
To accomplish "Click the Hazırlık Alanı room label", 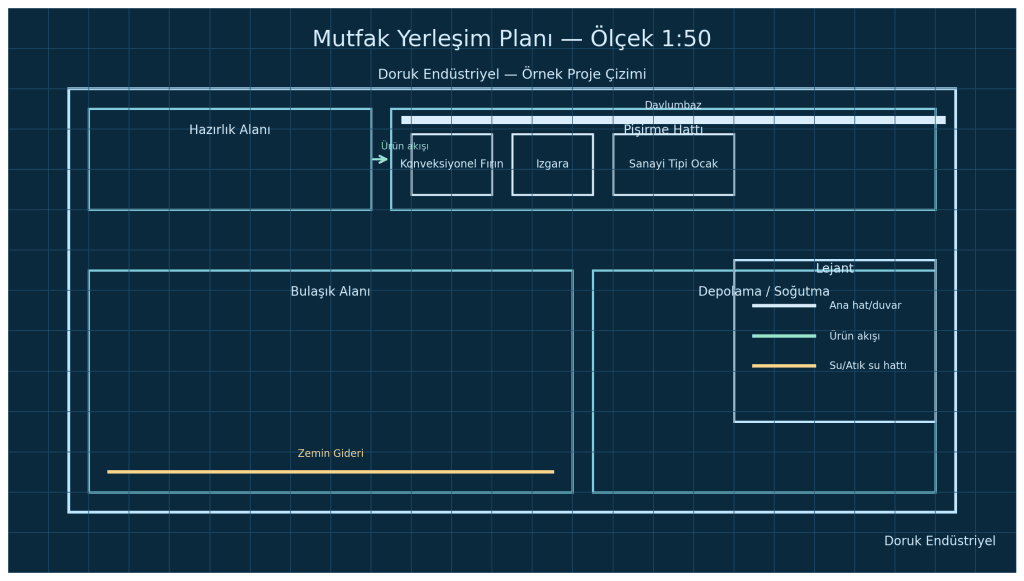I will pyautogui.click(x=230, y=130).
